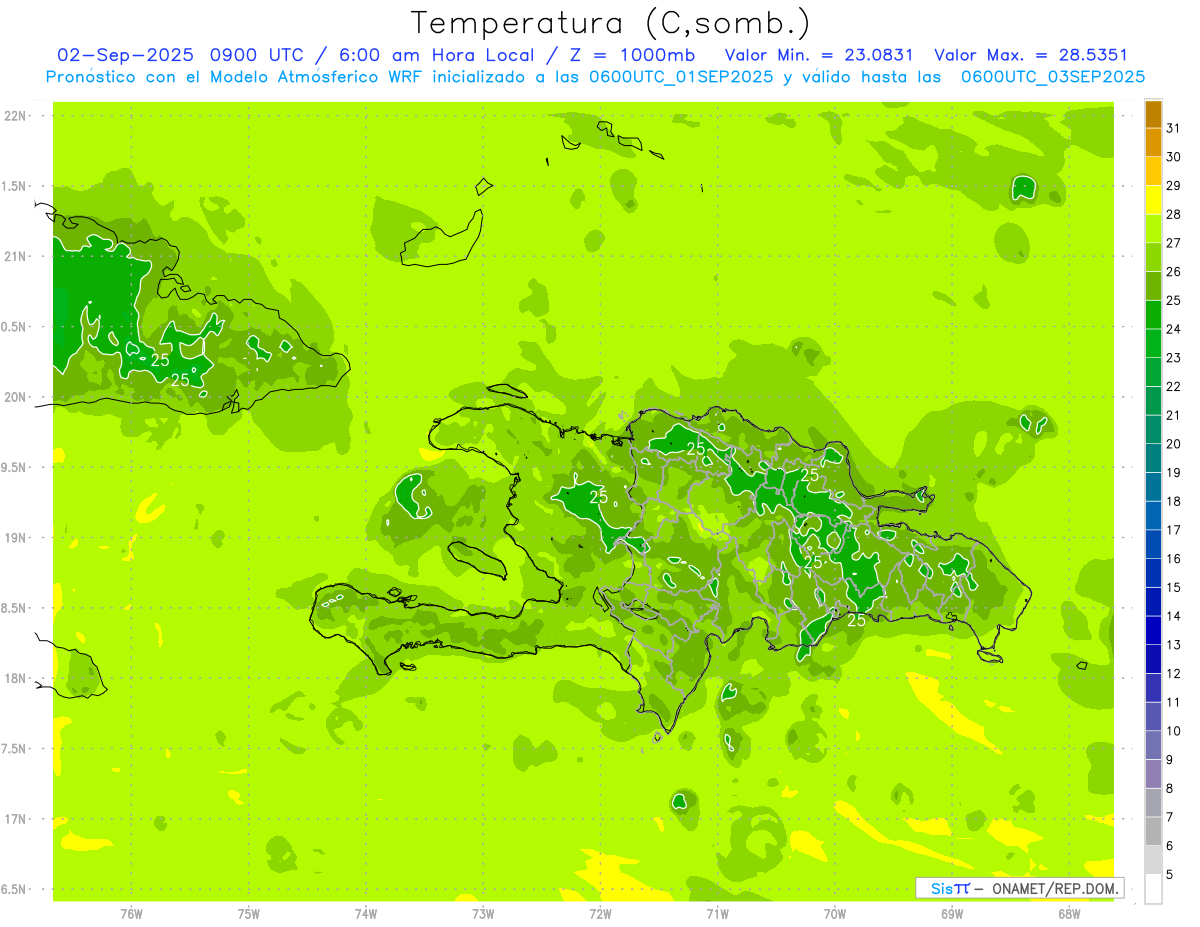The image size is (1200, 927).
Task: Click the 68W longitude axis label
Action: 1069,913
